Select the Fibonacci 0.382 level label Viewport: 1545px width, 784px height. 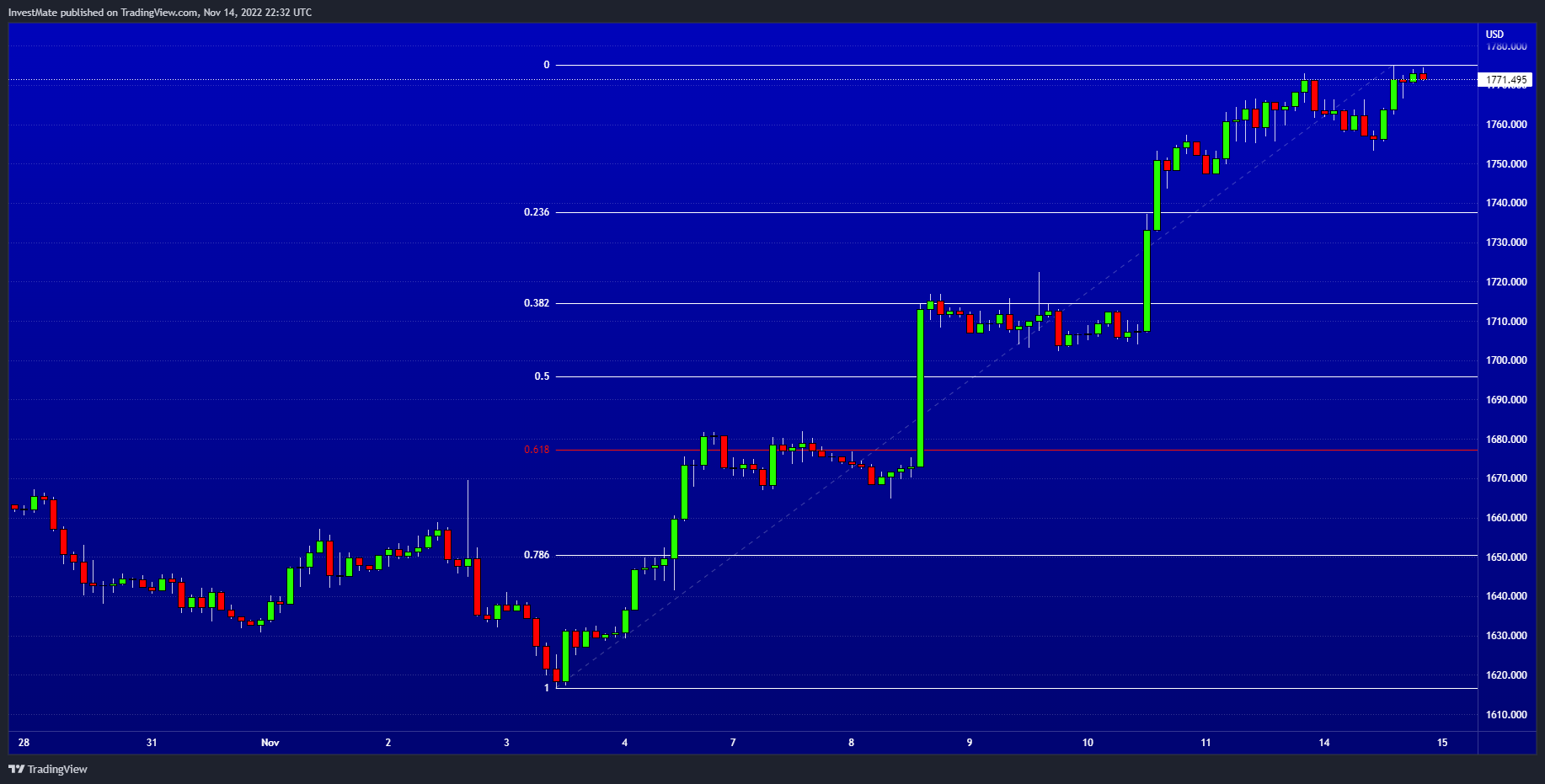537,303
